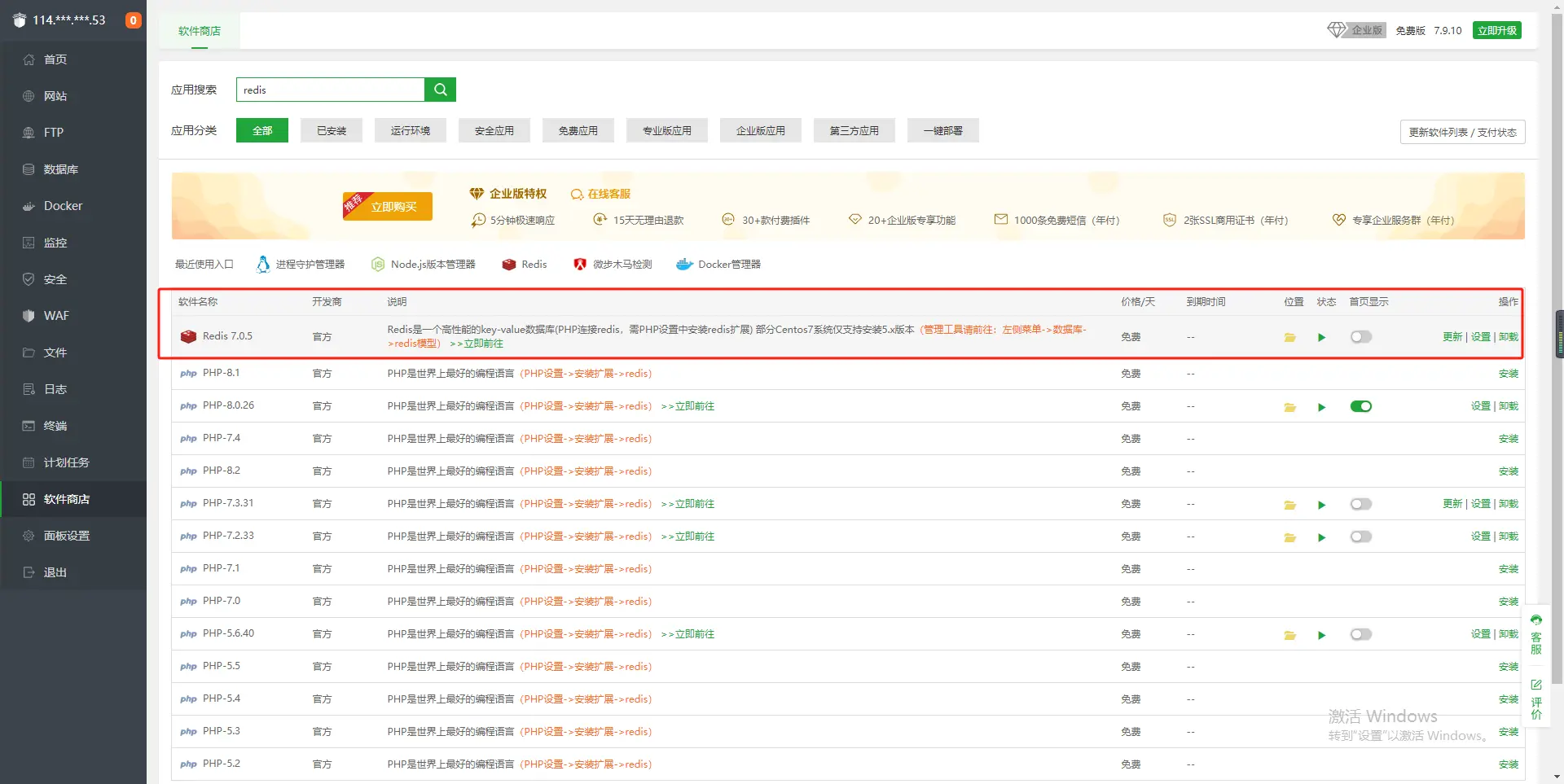
Task: Click 退出 to log out
Action: (x=73, y=572)
